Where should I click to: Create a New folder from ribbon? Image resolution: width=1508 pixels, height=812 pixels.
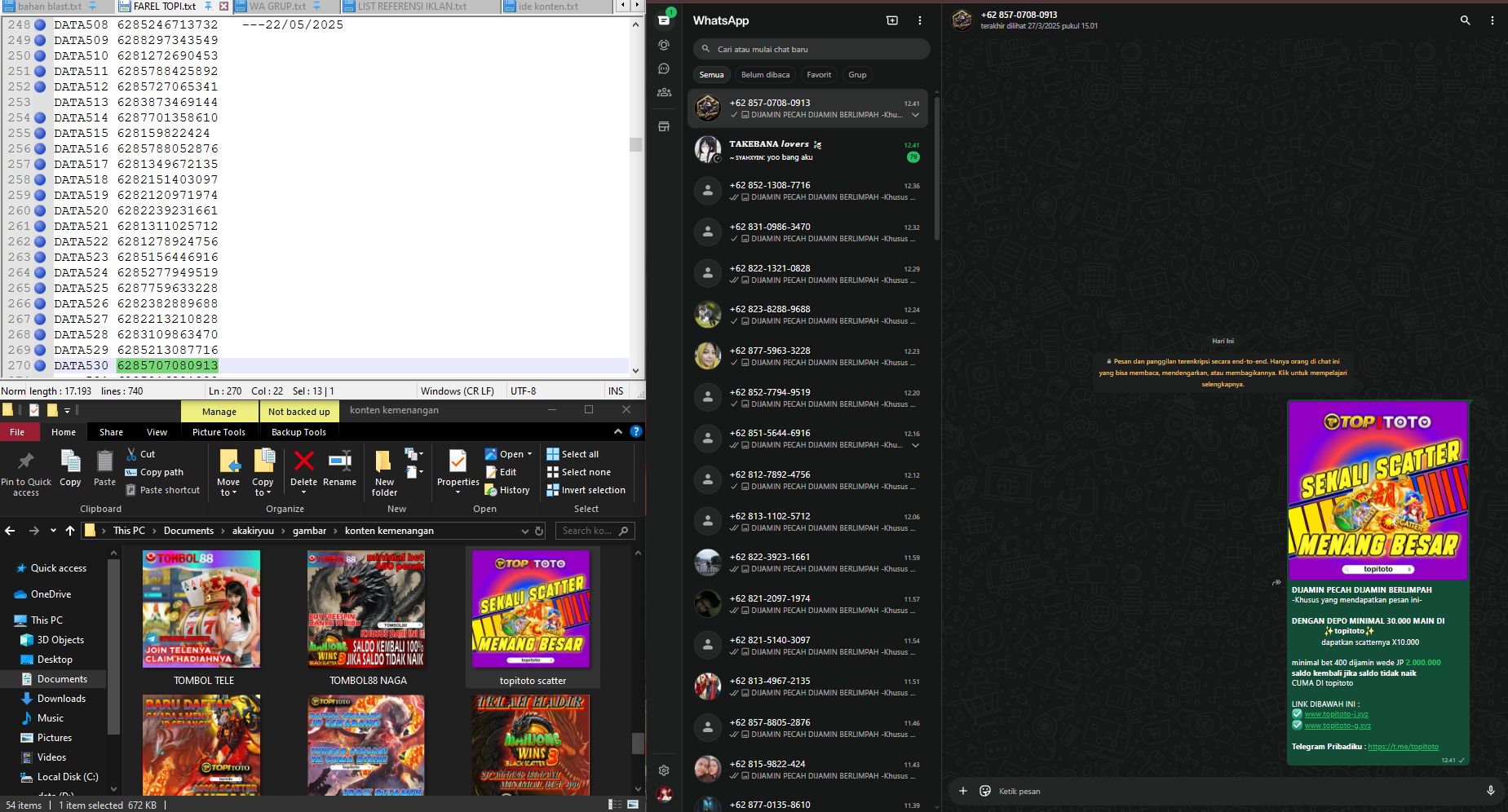click(x=384, y=473)
